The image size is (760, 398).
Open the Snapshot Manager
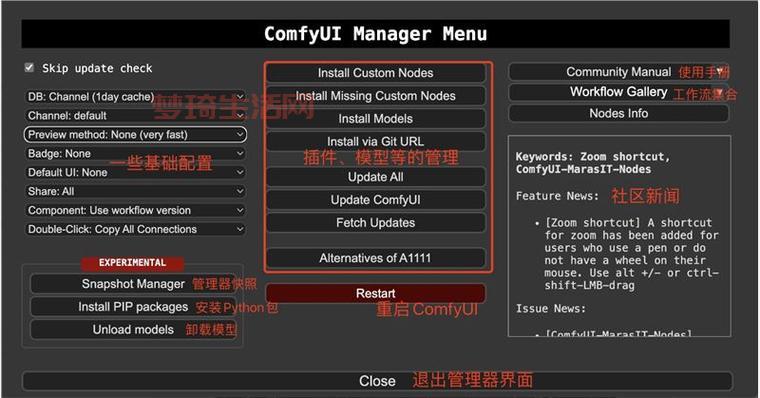coord(133,284)
